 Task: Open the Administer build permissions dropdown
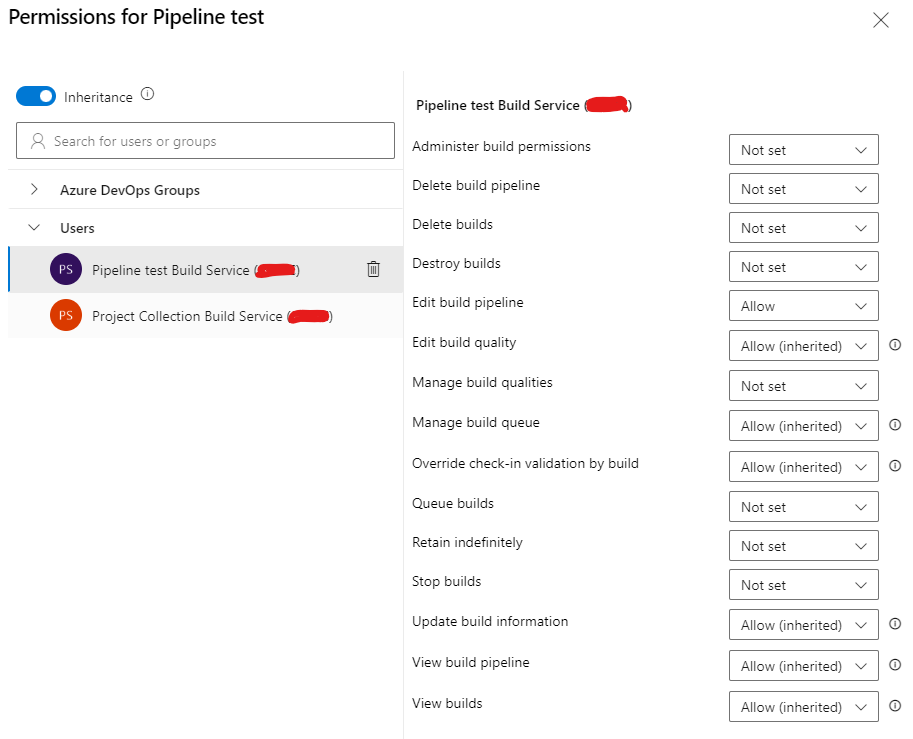click(x=803, y=149)
